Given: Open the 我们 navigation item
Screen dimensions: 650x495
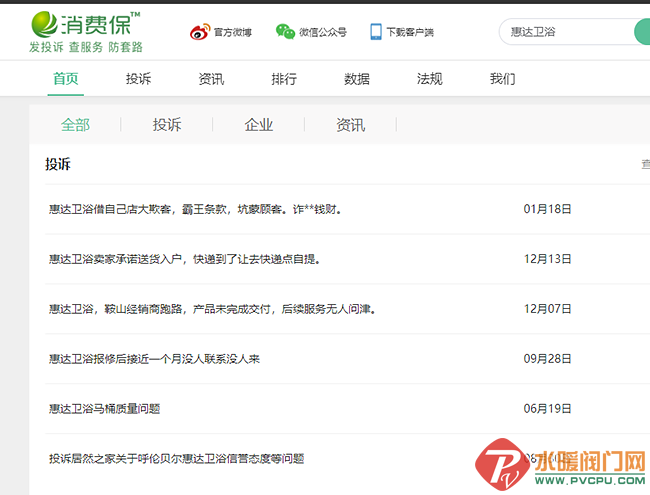Looking at the screenshot, I should point(502,78).
